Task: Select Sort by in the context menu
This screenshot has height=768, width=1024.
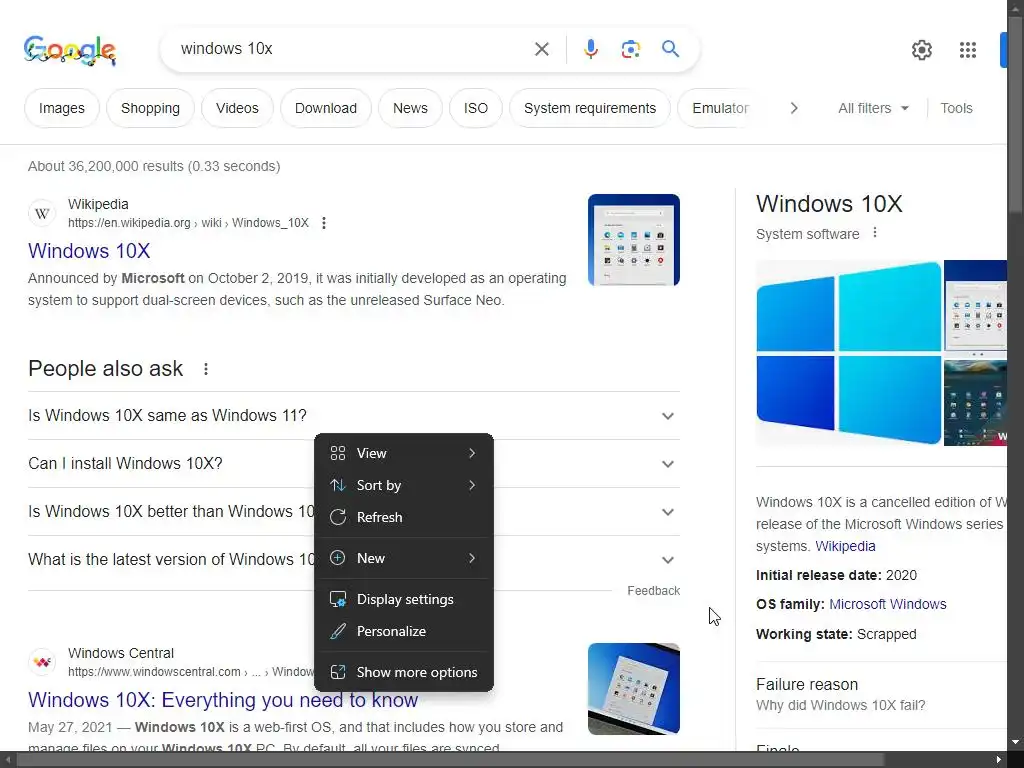Action: coord(404,485)
